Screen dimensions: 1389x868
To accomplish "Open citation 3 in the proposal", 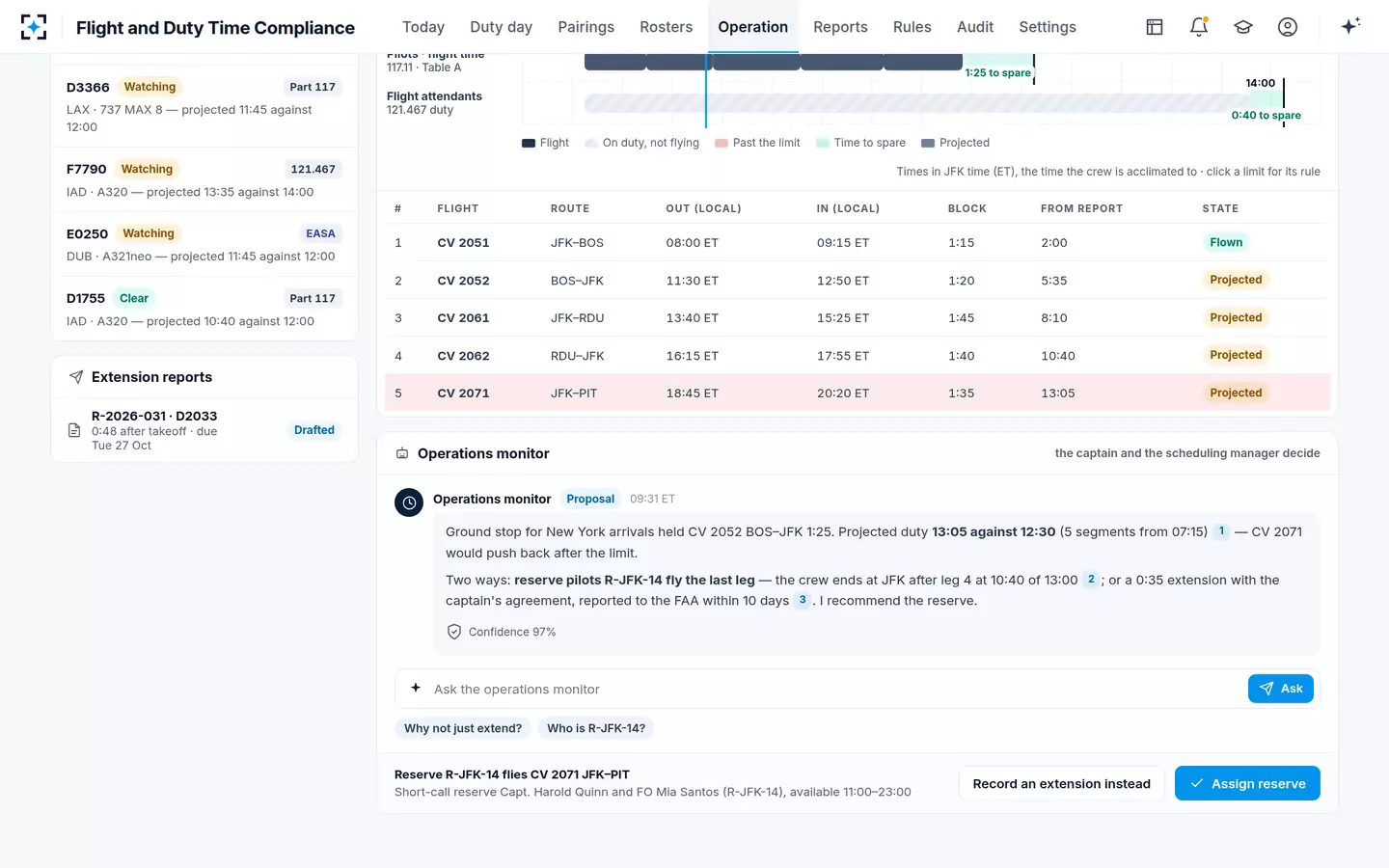I will point(803,600).
